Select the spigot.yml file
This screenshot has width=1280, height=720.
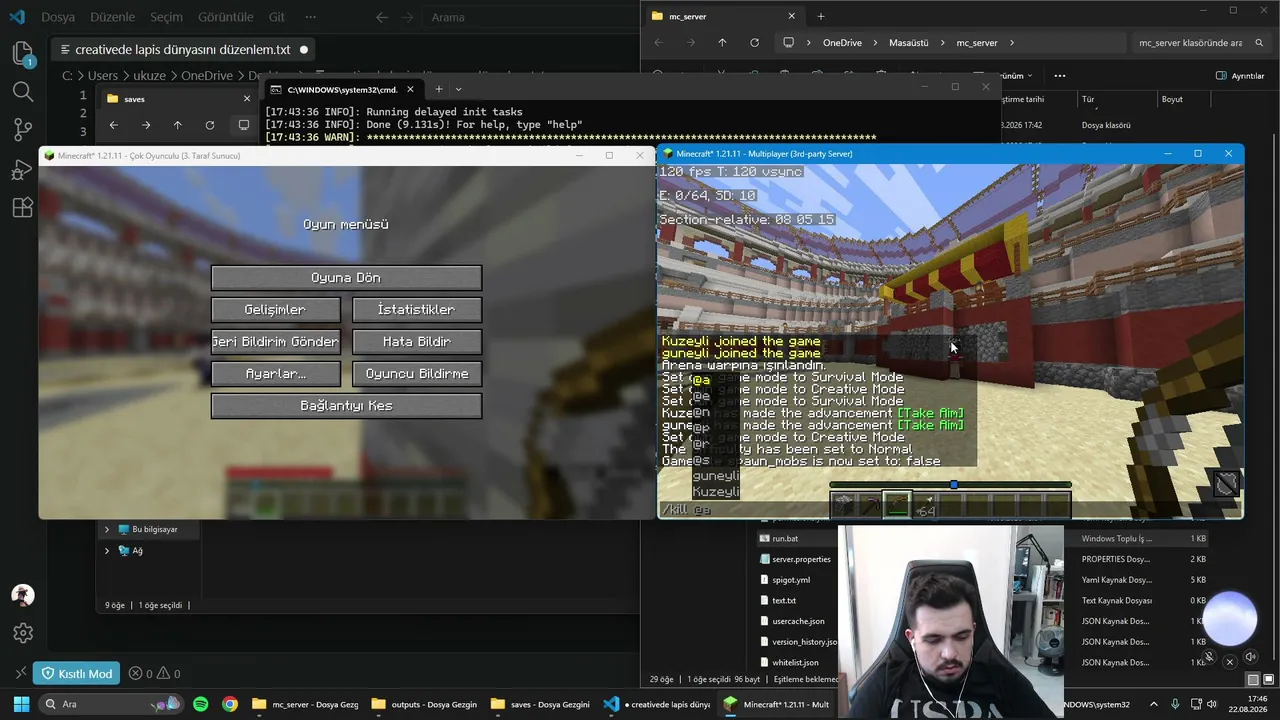[790, 580]
